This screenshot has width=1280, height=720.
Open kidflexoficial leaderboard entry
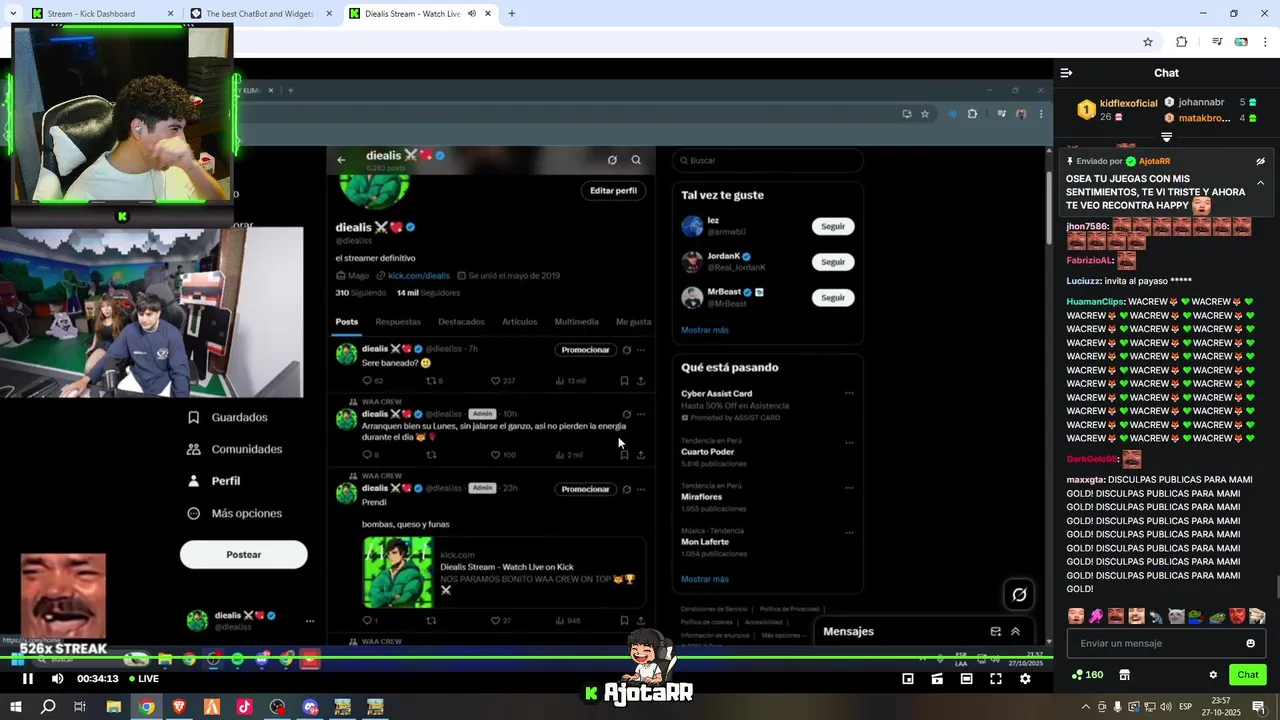coord(1117,110)
